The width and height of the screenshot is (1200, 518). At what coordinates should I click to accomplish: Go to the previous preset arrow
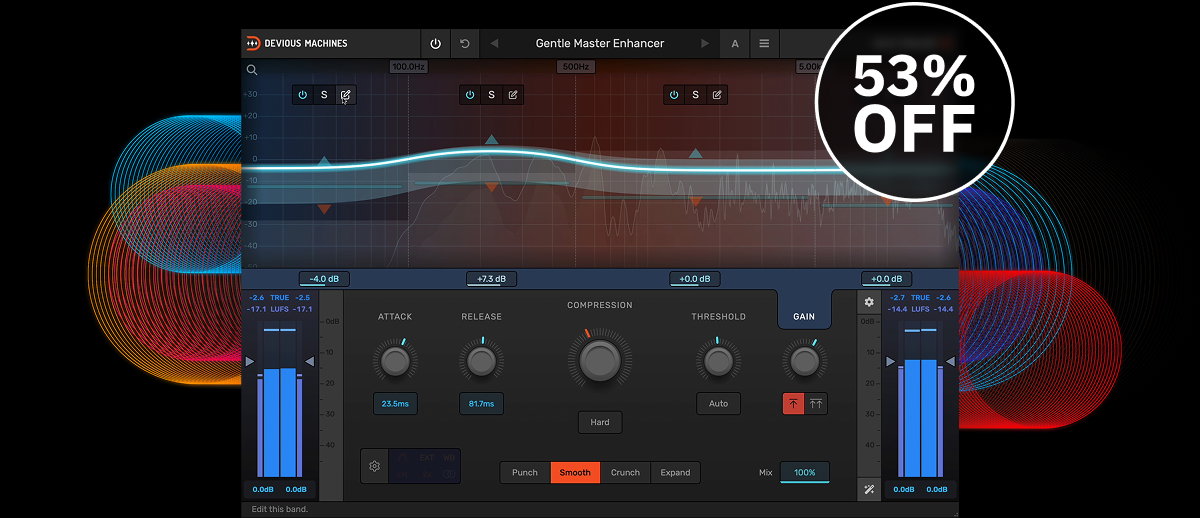pyautogui.click(x=494, y=44)
